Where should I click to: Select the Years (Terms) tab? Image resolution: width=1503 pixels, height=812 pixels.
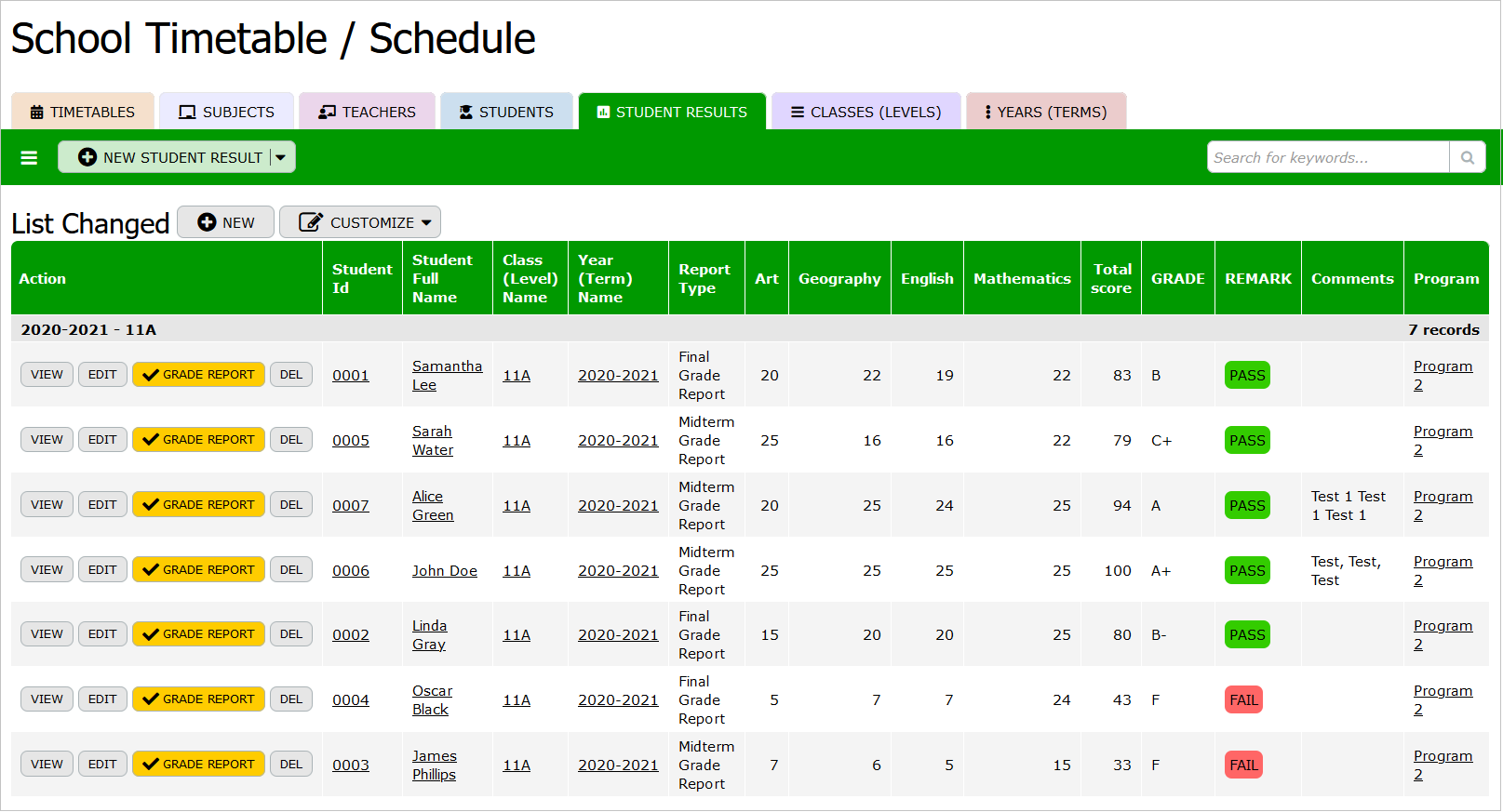pos(1046,113)
